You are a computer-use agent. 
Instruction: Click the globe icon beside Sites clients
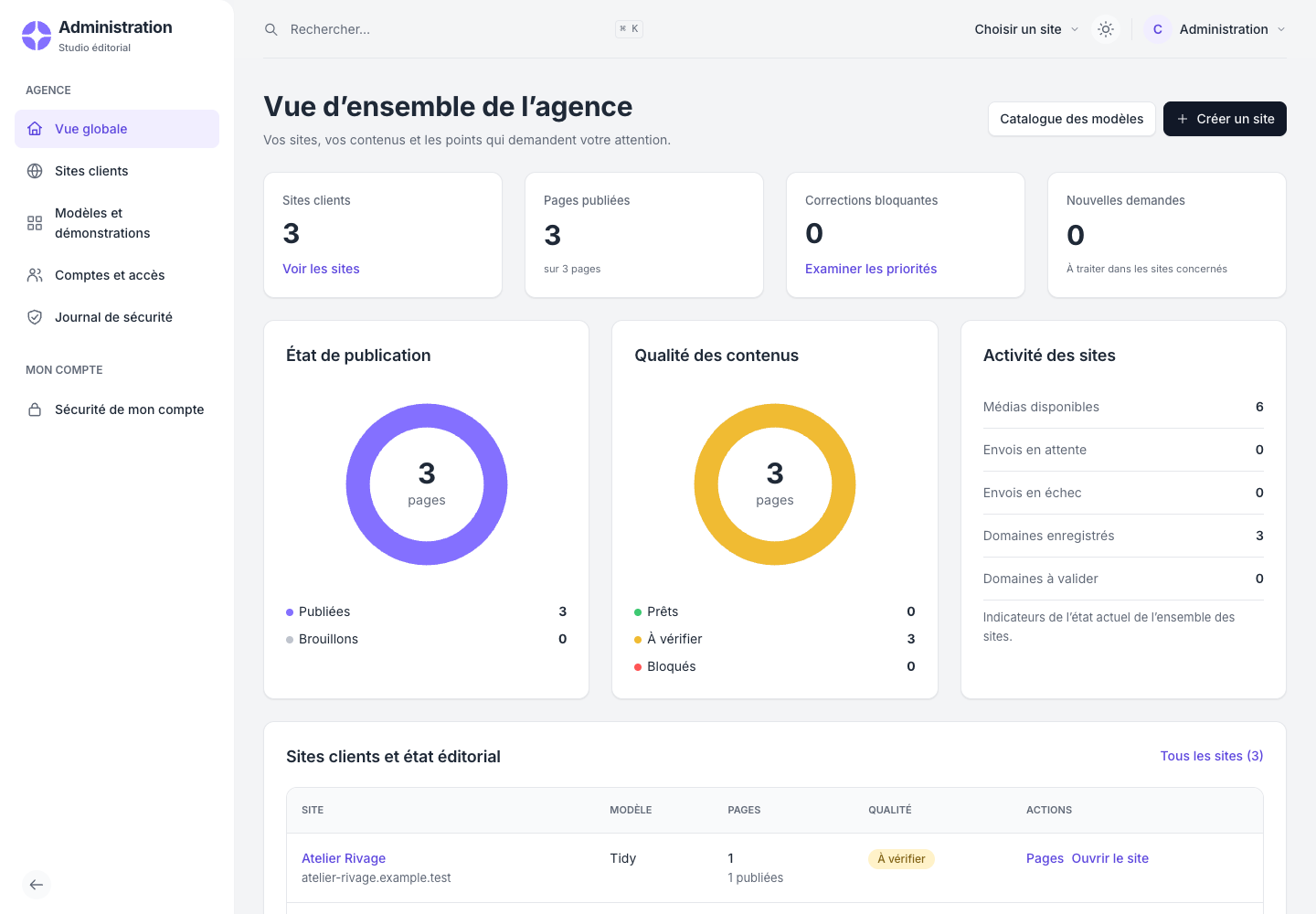[x=35, y=171]
